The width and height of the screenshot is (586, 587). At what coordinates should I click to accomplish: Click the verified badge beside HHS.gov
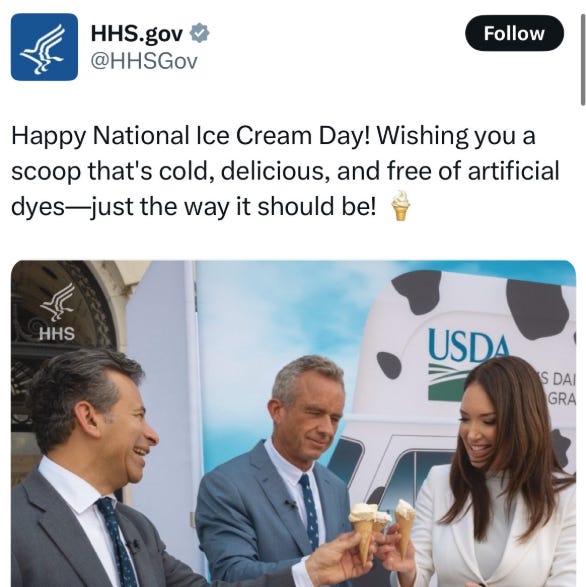200,33
